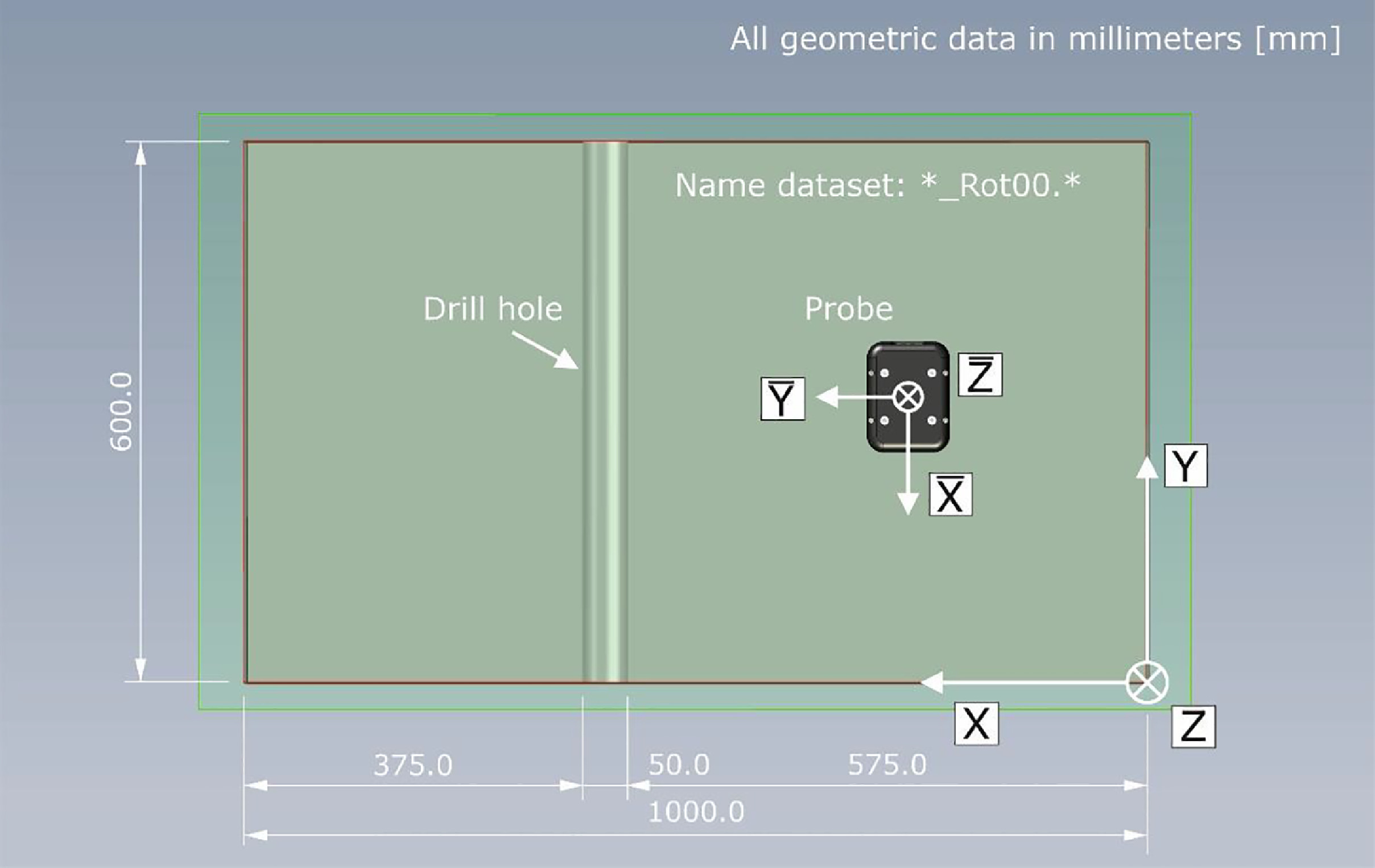Click the probe's crossed-circle origin marker
Viewport: 1375px width, 868px height.
tap(908, 396)
